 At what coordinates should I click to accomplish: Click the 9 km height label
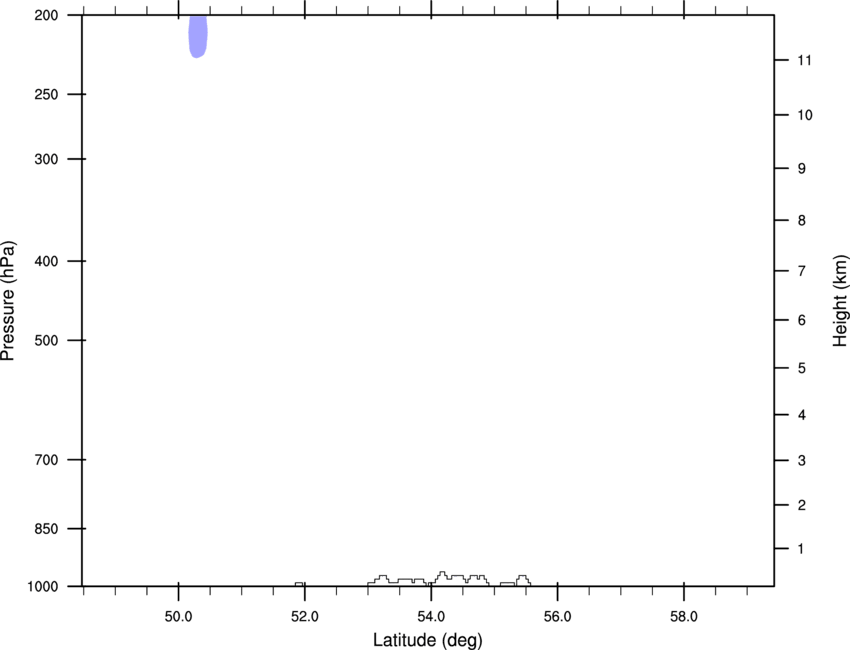coord(802,169)
